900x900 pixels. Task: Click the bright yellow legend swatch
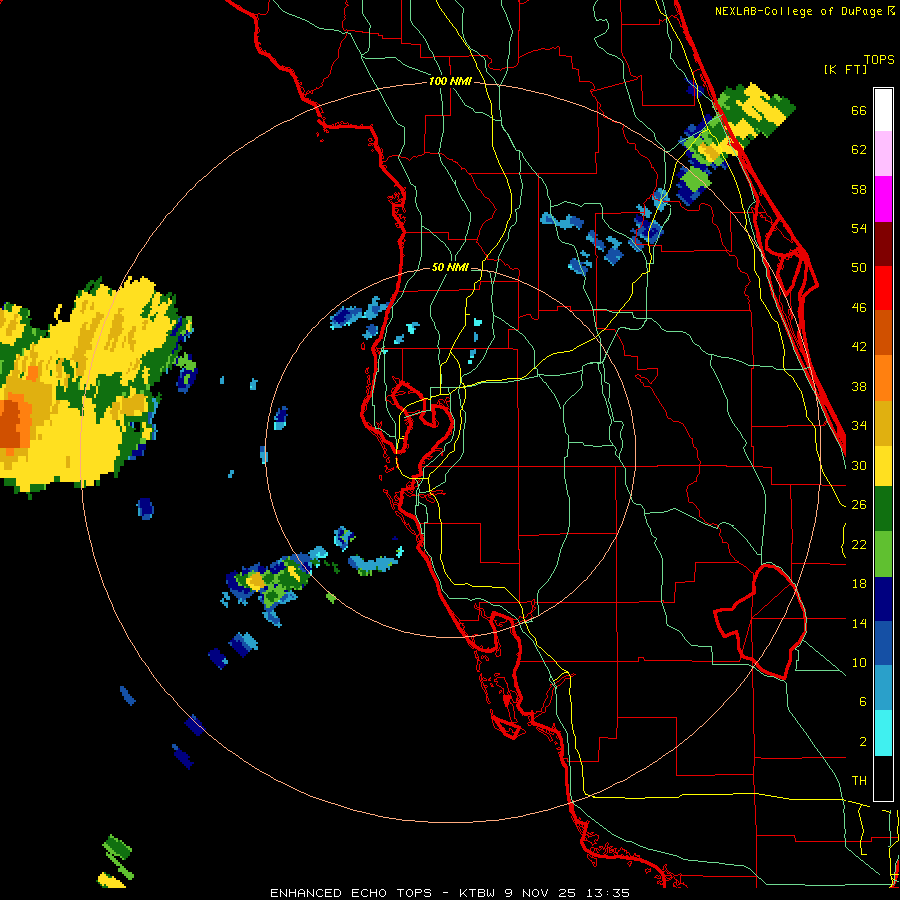(x=883, y=465)
